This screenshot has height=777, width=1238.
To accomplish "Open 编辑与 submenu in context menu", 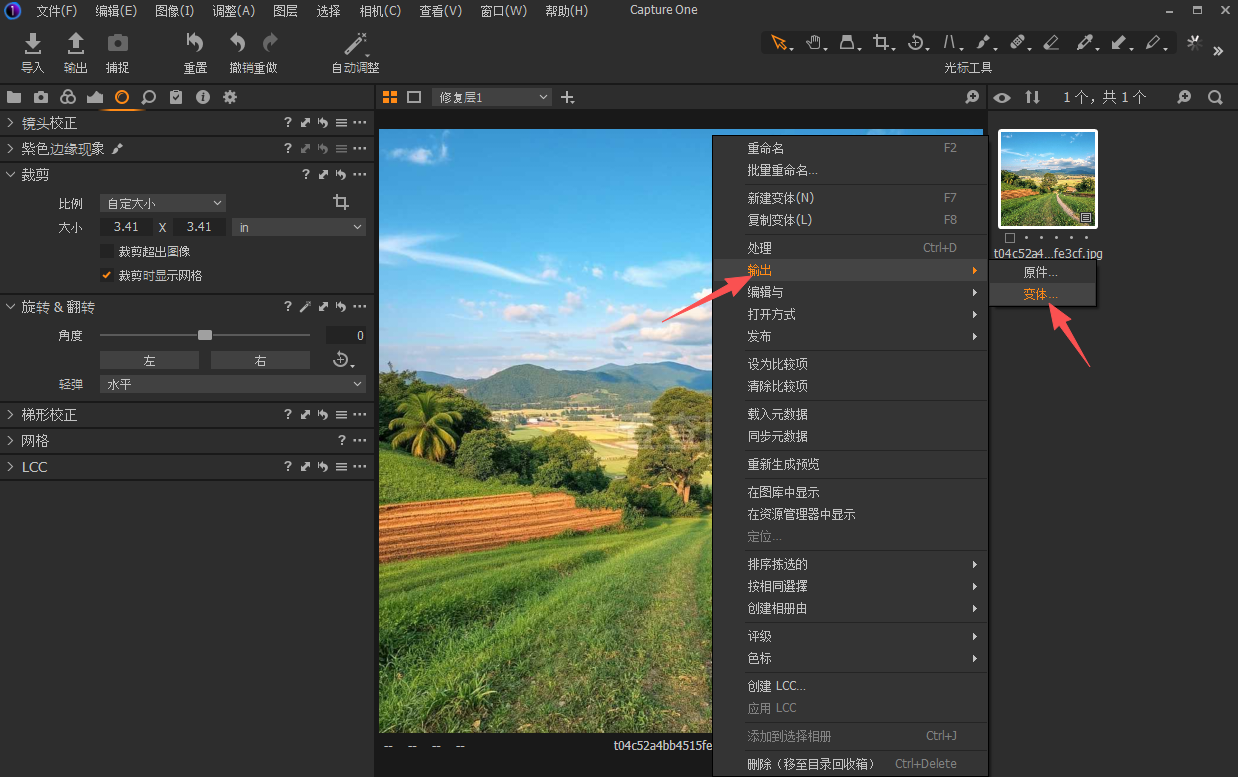I will coord(850,292).
